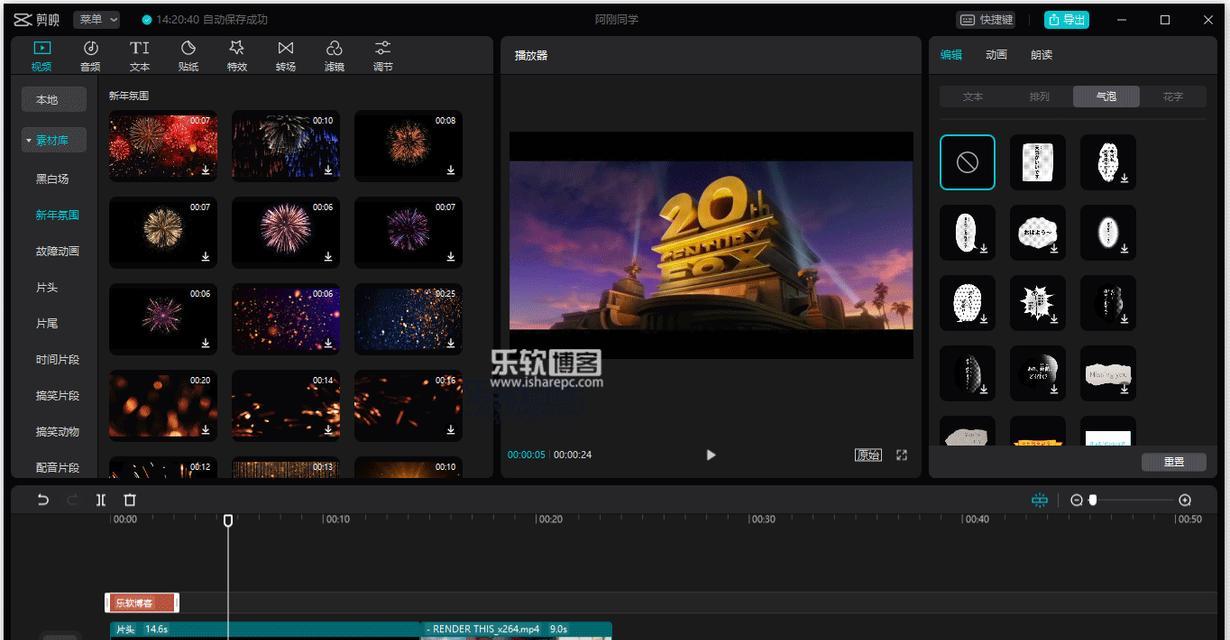
Task: Select 故障动画 category
Action: pos(57,251)
